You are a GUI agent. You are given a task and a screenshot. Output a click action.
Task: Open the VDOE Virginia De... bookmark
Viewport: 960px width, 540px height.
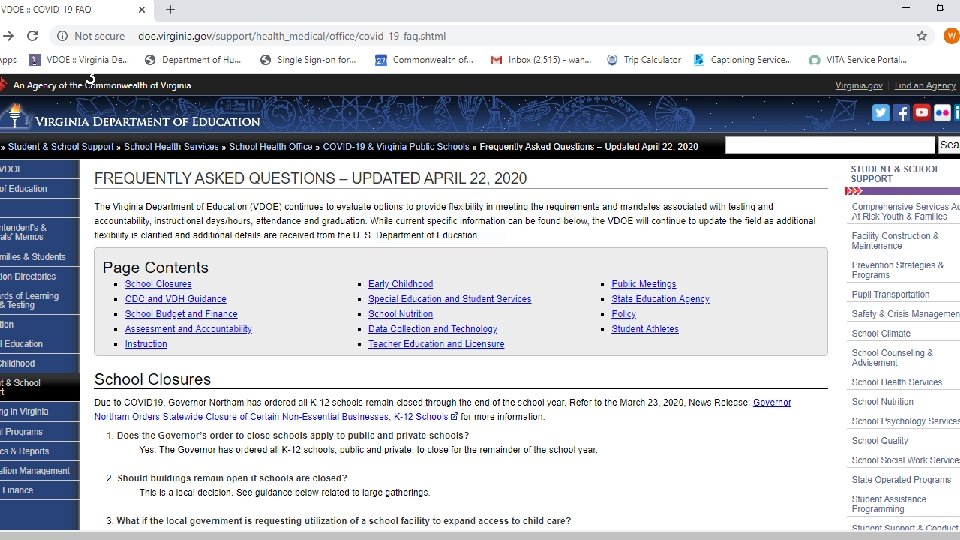[x=78, y=59]
